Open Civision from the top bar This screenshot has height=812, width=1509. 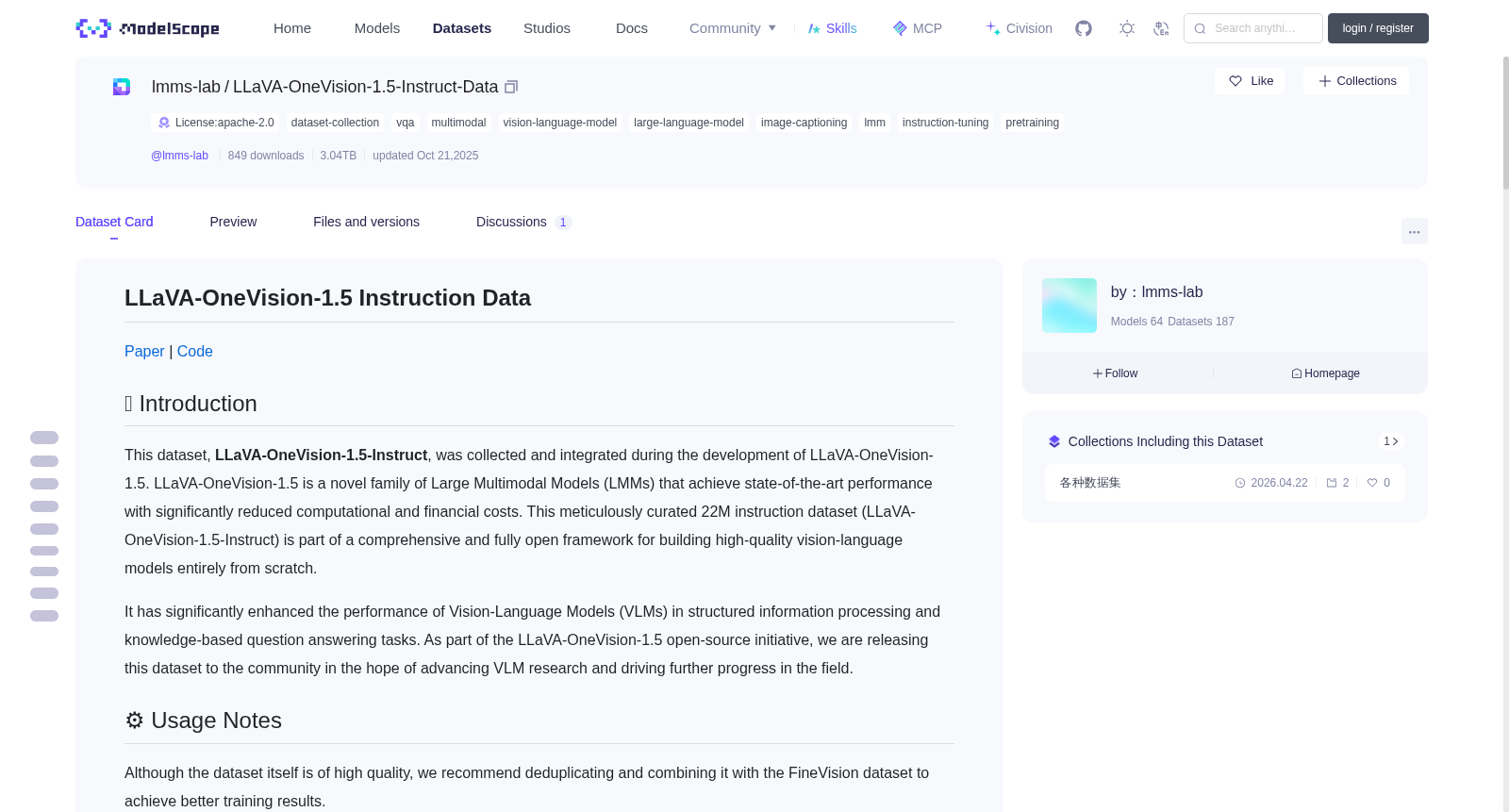tap(1020, 28)
